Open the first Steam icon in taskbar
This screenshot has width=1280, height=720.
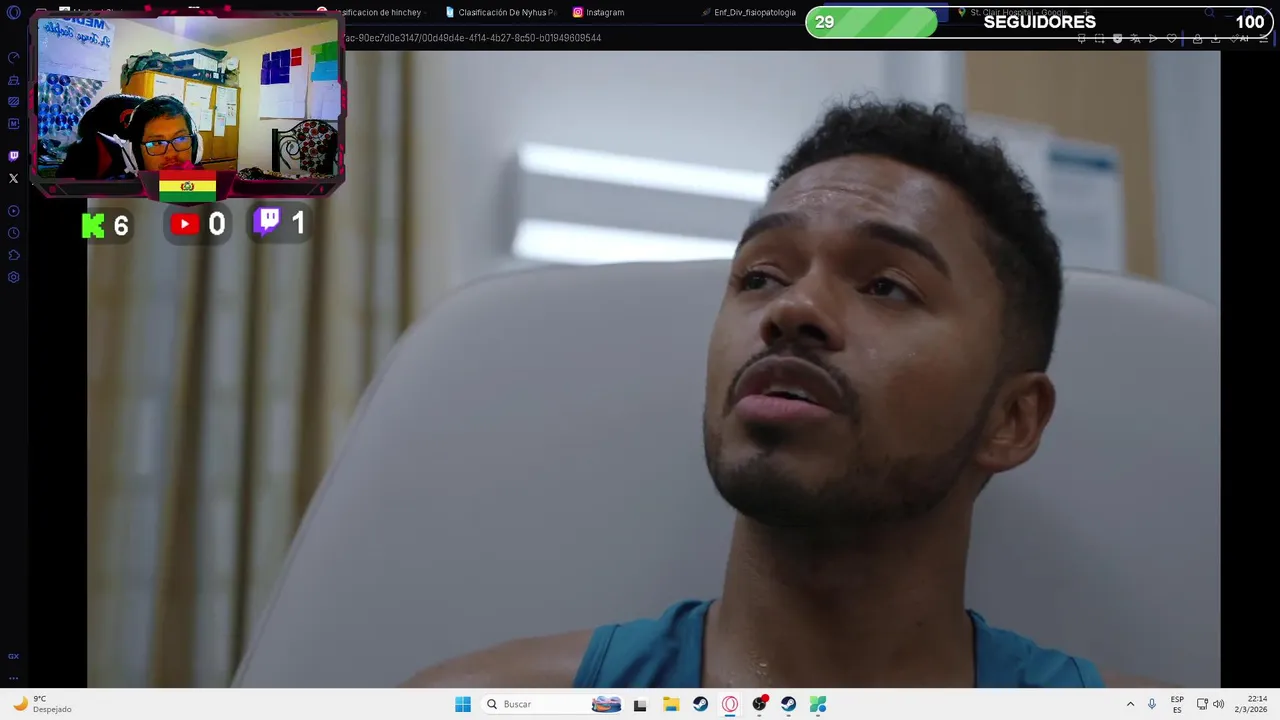point(700,704)
